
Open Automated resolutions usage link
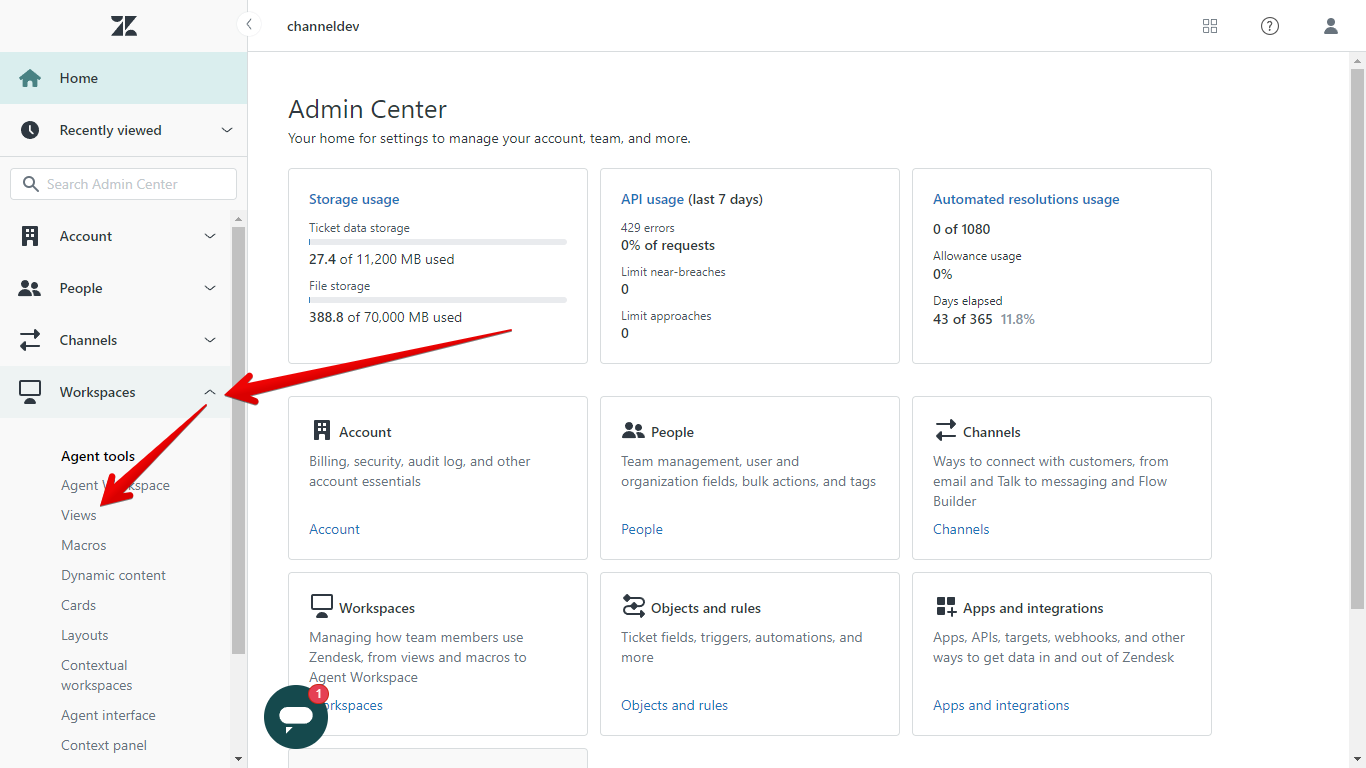pos(1026,199)
